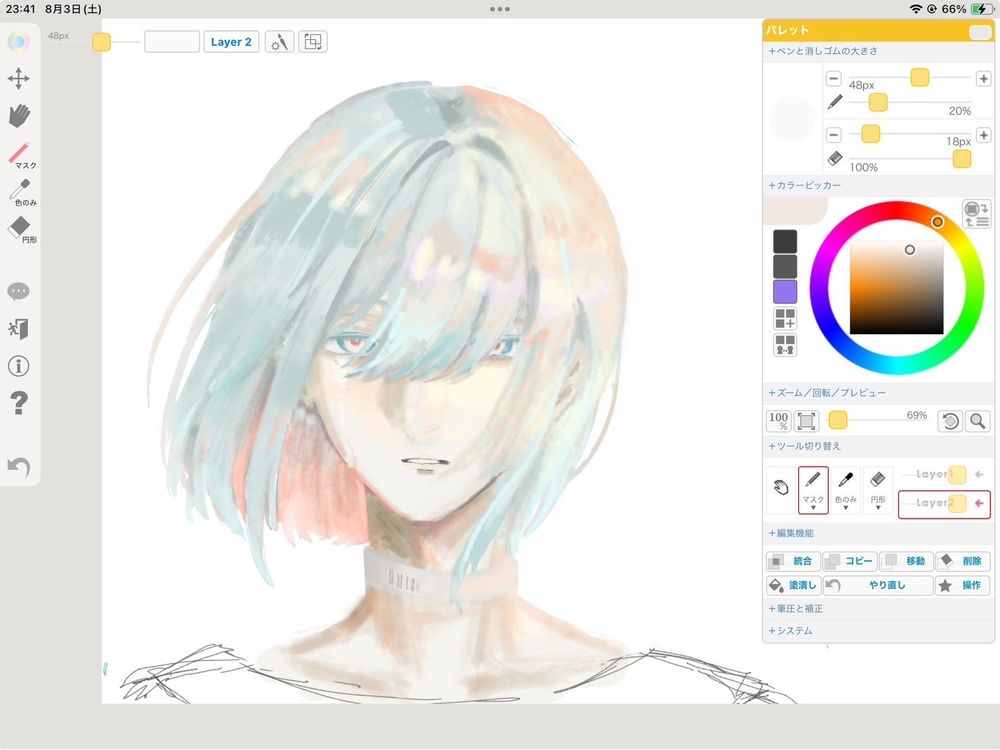Viewport: 1000px width, 750px height.
Task: Pick the eyedropper tool in left sidebar
Action: [x=20, y=190]
